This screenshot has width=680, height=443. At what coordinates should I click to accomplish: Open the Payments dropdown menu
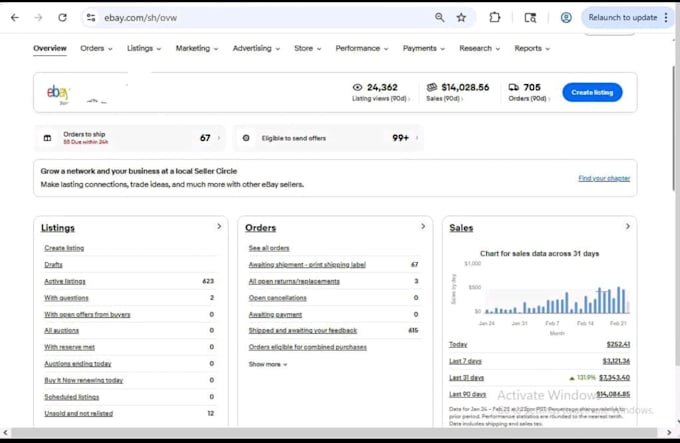tap(424, 48)
